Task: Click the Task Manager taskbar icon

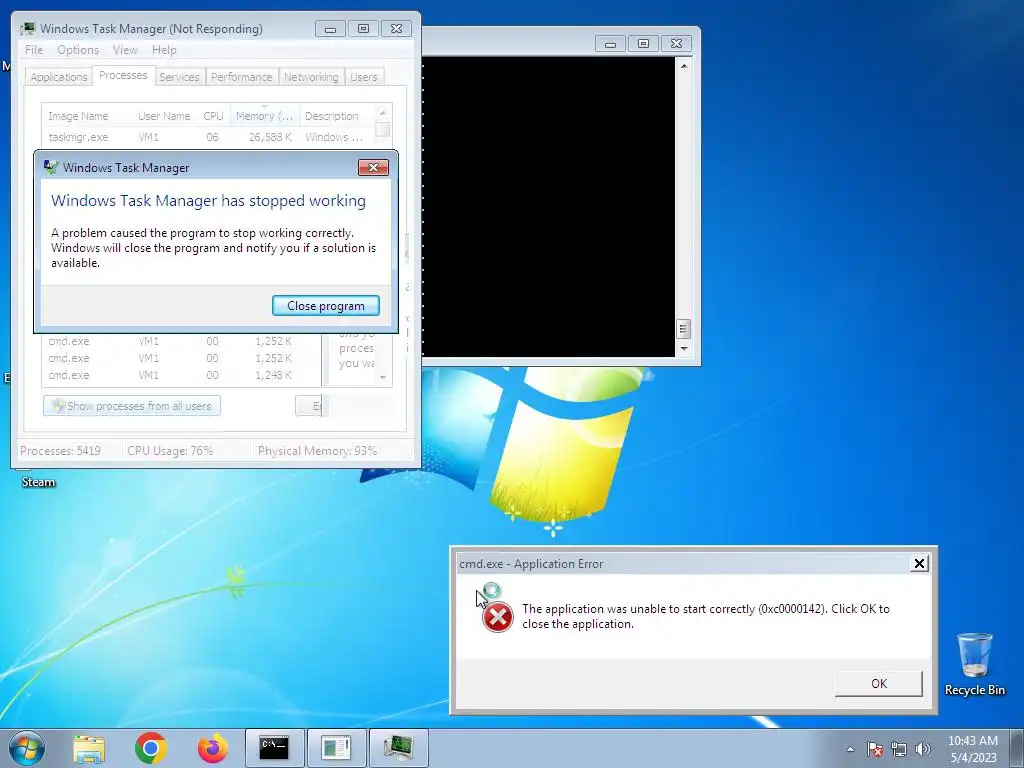Action: click(398, 748)
